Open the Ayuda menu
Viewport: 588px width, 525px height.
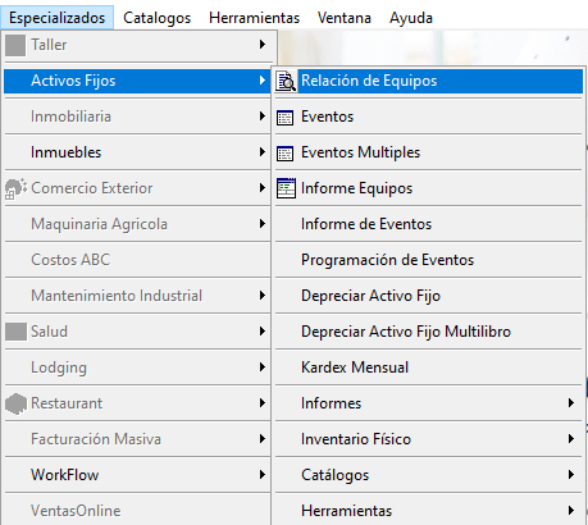[x=411, y=18]
